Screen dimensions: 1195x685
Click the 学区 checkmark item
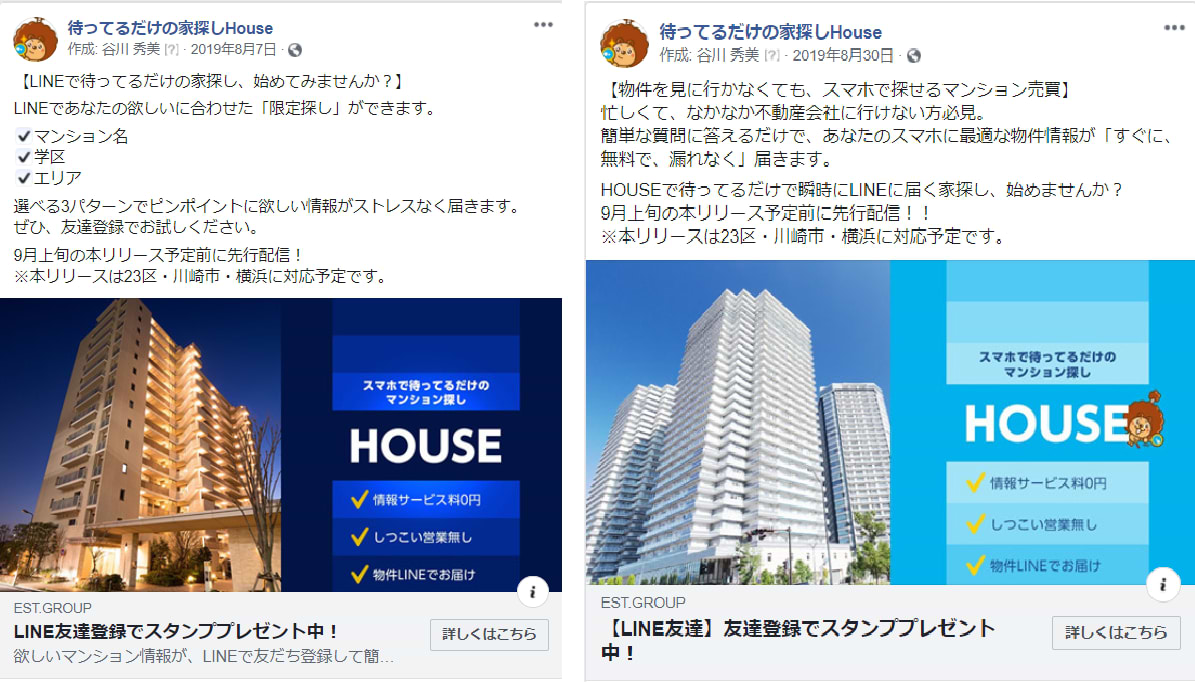(x=41, y=157)
